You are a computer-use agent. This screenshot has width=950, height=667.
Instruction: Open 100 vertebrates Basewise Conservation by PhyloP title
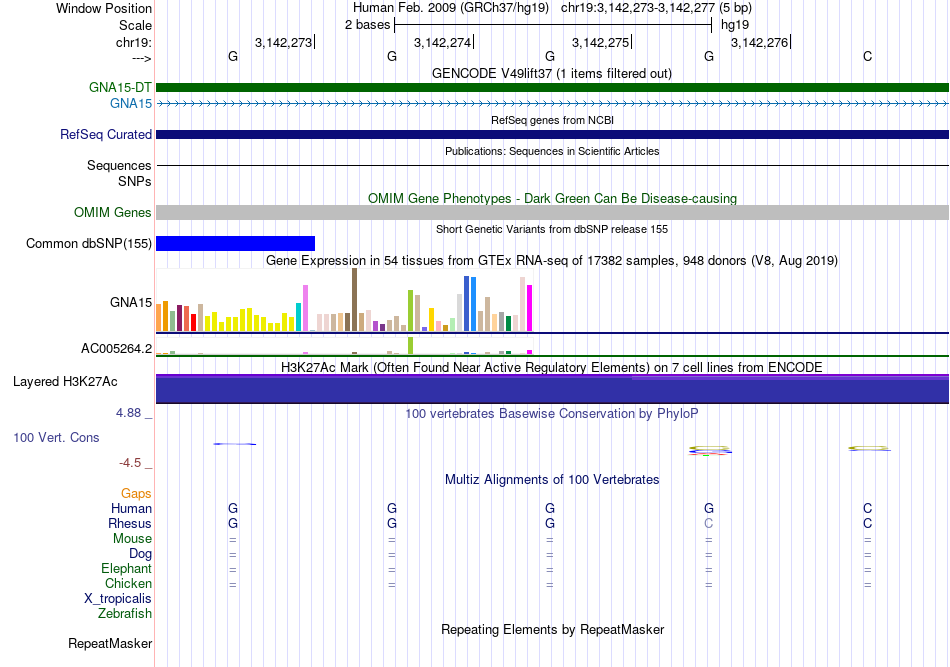tap(552, 413)
